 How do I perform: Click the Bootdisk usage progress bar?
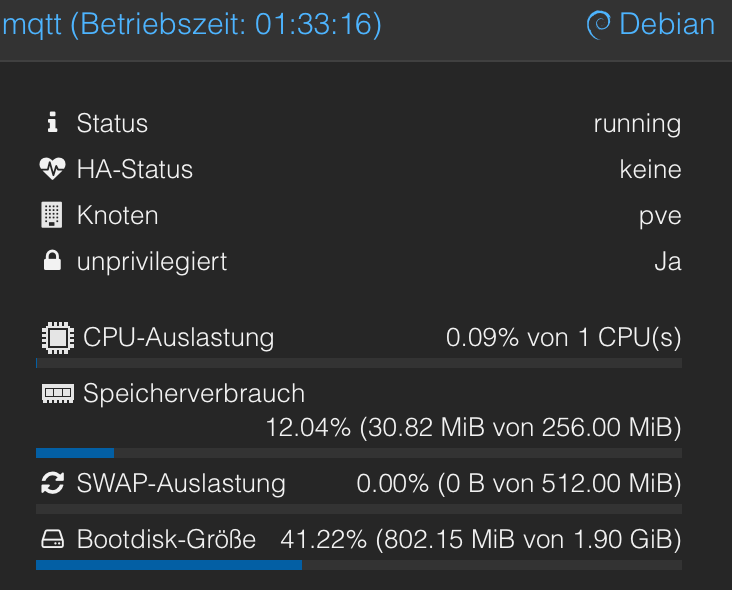click(x=359, y=565)
